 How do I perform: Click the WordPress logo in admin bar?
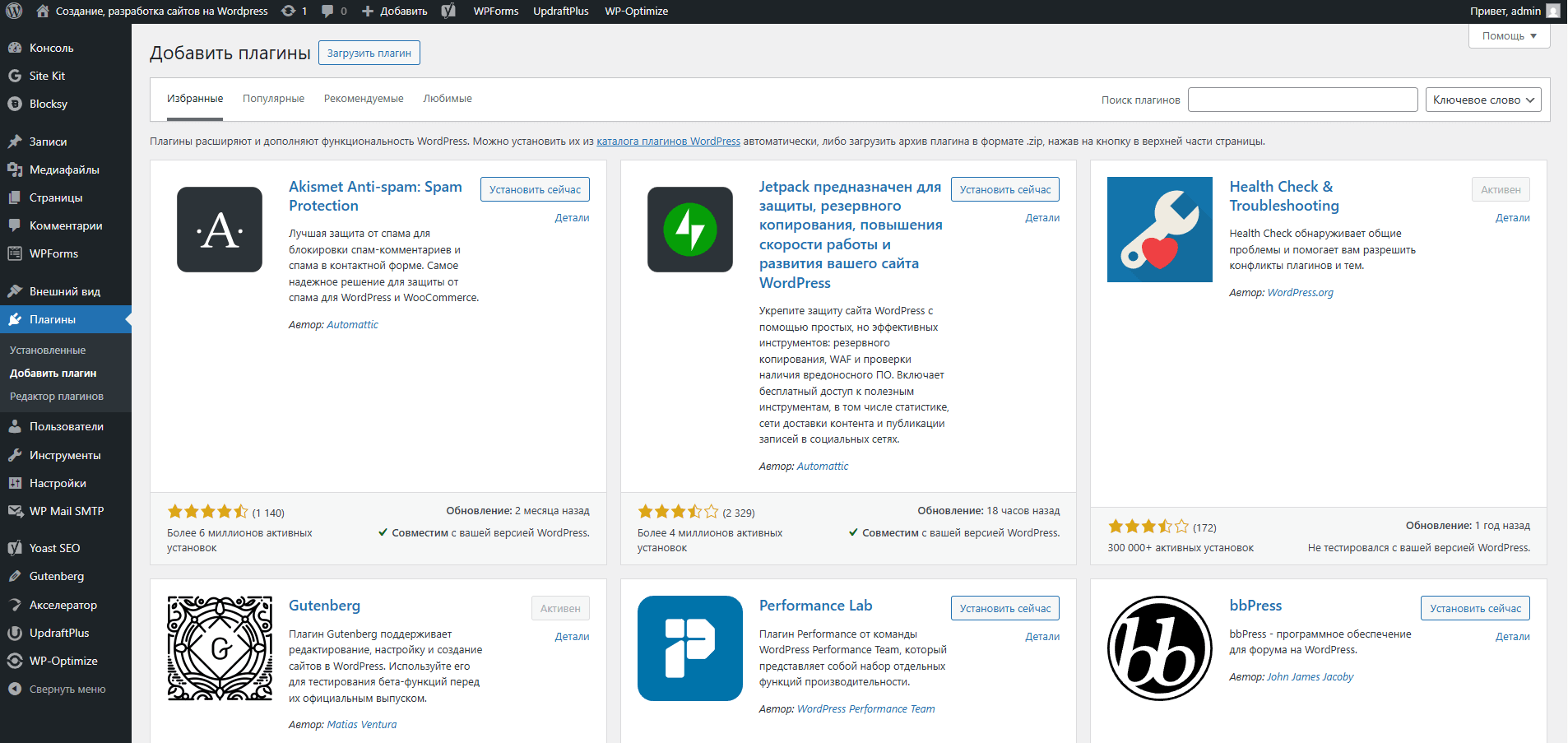click(14, 12)
